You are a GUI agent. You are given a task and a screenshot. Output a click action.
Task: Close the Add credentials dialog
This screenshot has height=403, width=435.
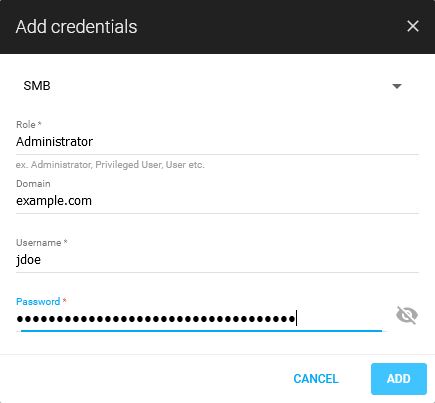coord(413,26)
